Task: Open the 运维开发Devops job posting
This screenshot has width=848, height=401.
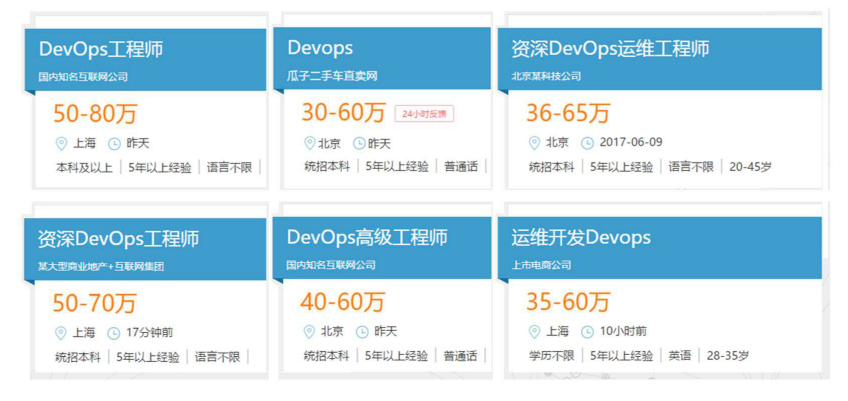Action: (581, 238)
